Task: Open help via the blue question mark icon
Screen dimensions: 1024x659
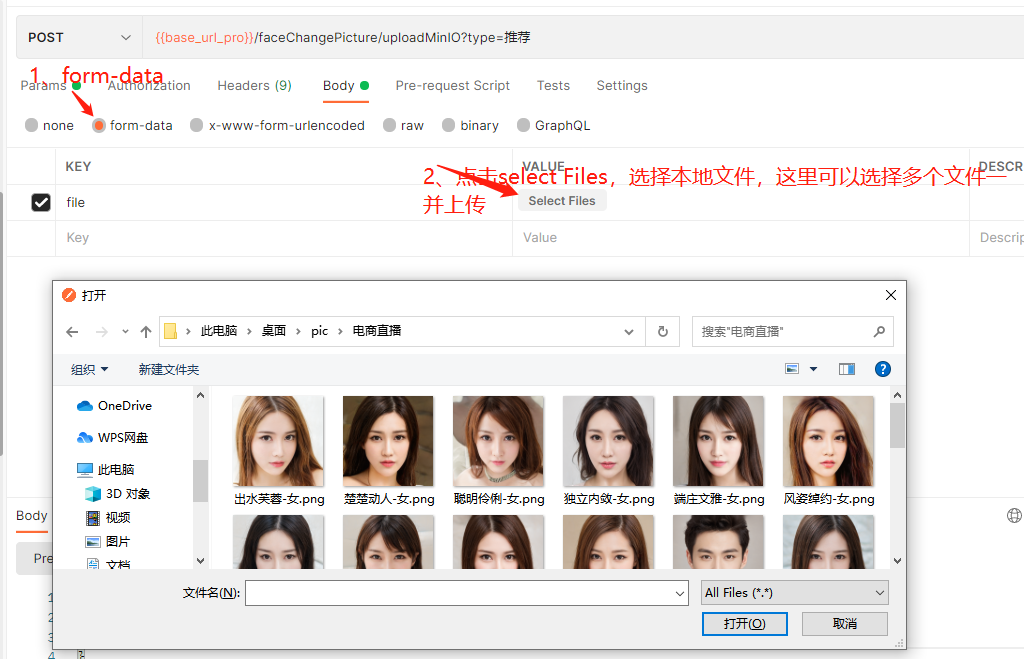Action: tap(882, 368)
